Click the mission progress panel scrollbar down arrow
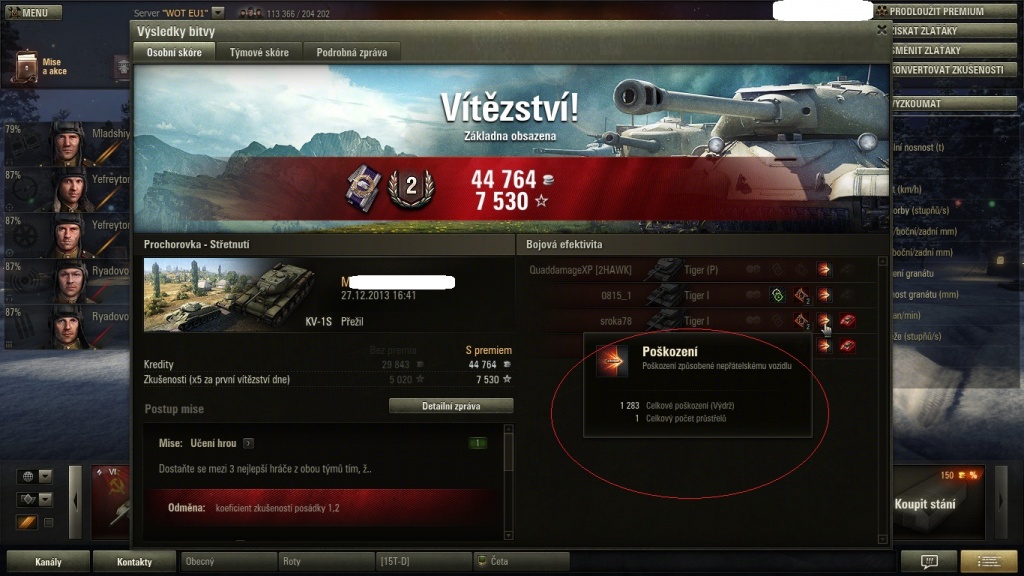This screenshot has height=576, width=1024. pyautogui.click(x=509, y=536)
